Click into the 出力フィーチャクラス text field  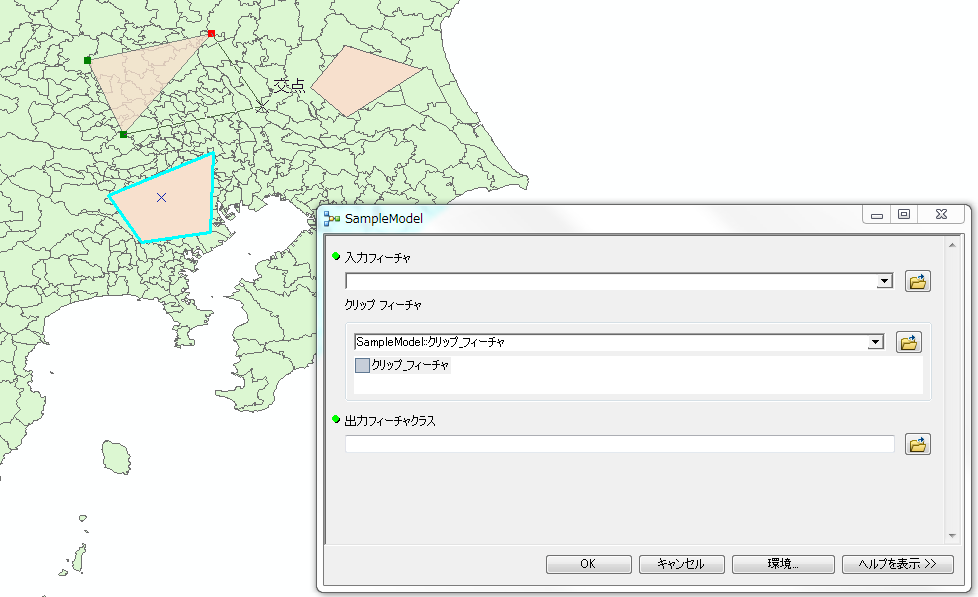[x=620, y=444]
